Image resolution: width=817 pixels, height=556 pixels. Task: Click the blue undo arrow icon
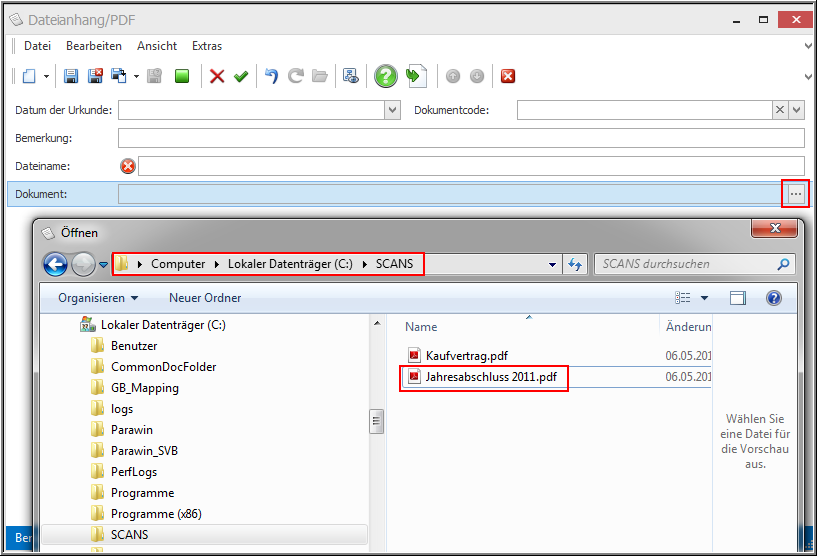point(271,76)
